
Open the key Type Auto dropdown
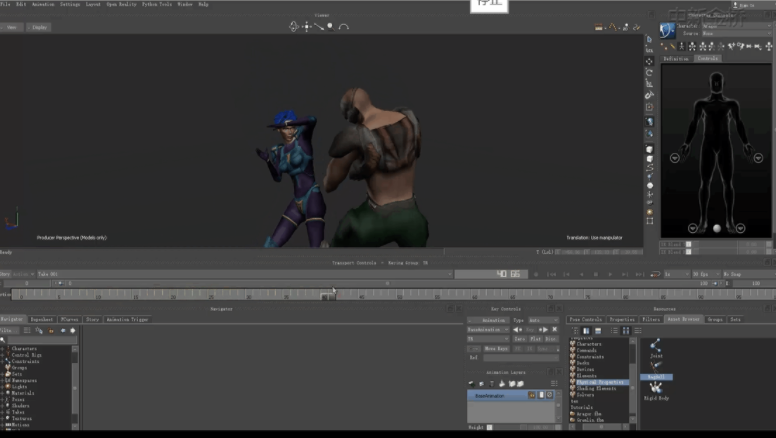pos(543,320)
